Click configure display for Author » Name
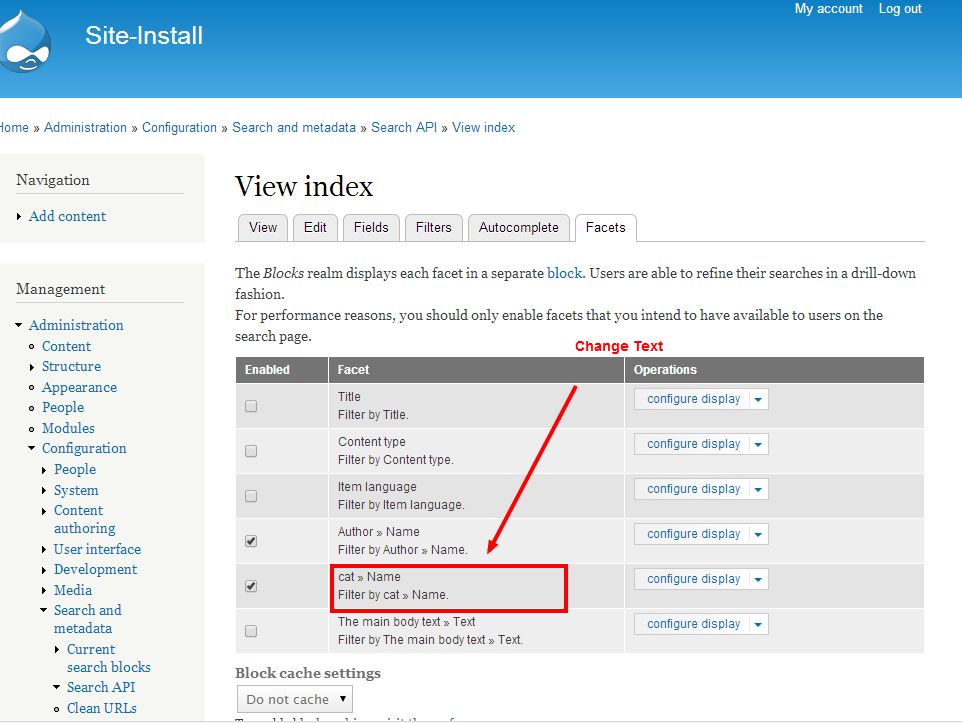Screen dimensions: 962x723 pos(693,534)
